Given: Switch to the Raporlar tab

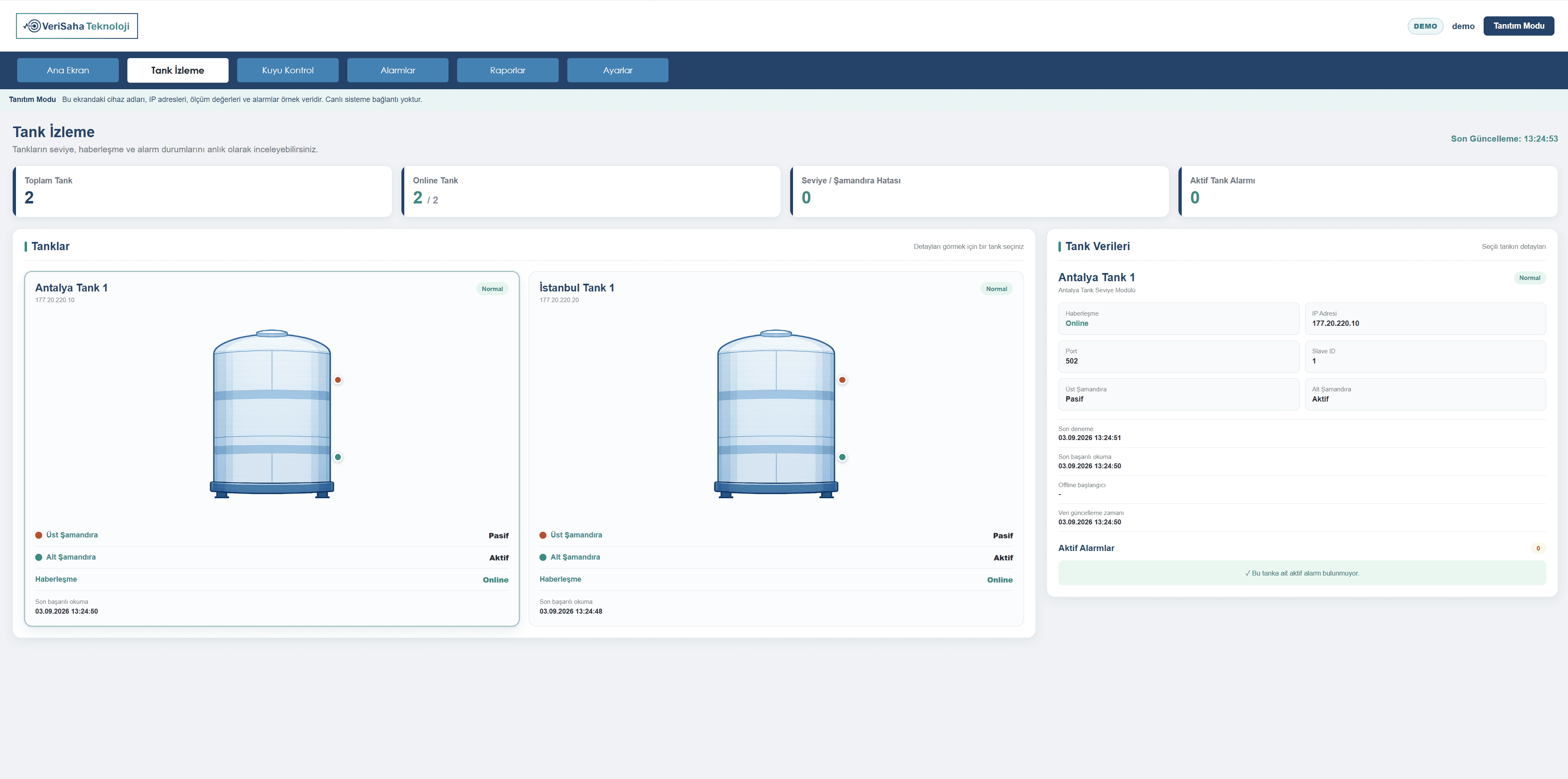Looking at the screenshot, I should click(508, 70).
